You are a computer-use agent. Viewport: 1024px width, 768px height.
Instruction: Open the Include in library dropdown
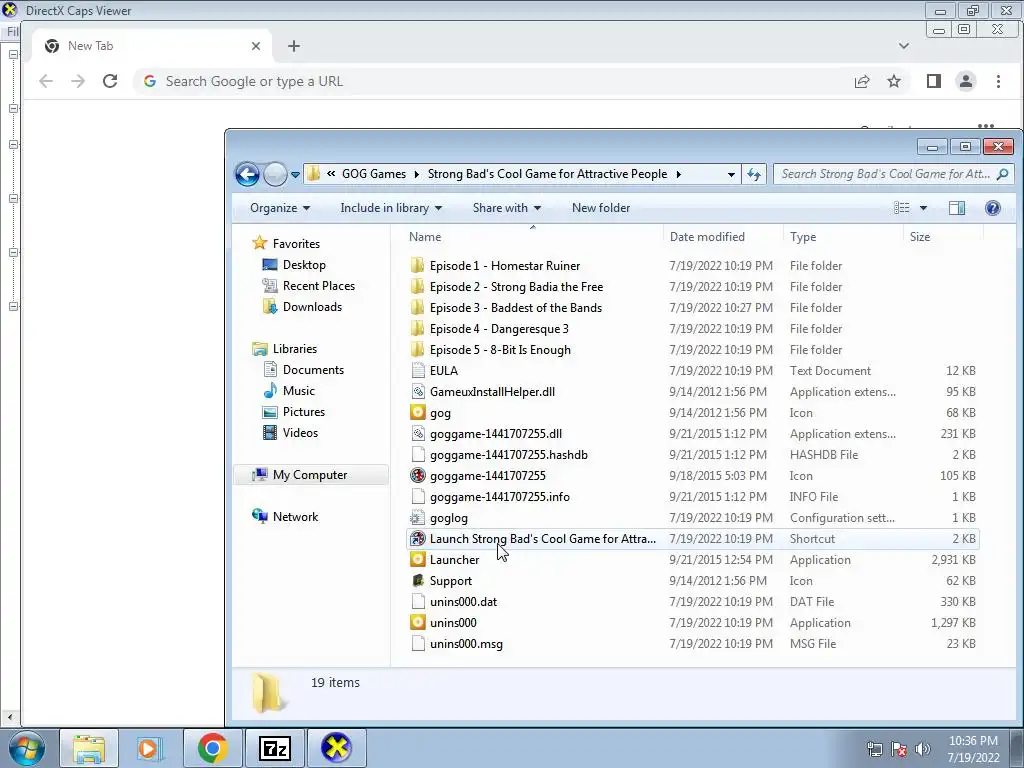(x=391, y=208)
